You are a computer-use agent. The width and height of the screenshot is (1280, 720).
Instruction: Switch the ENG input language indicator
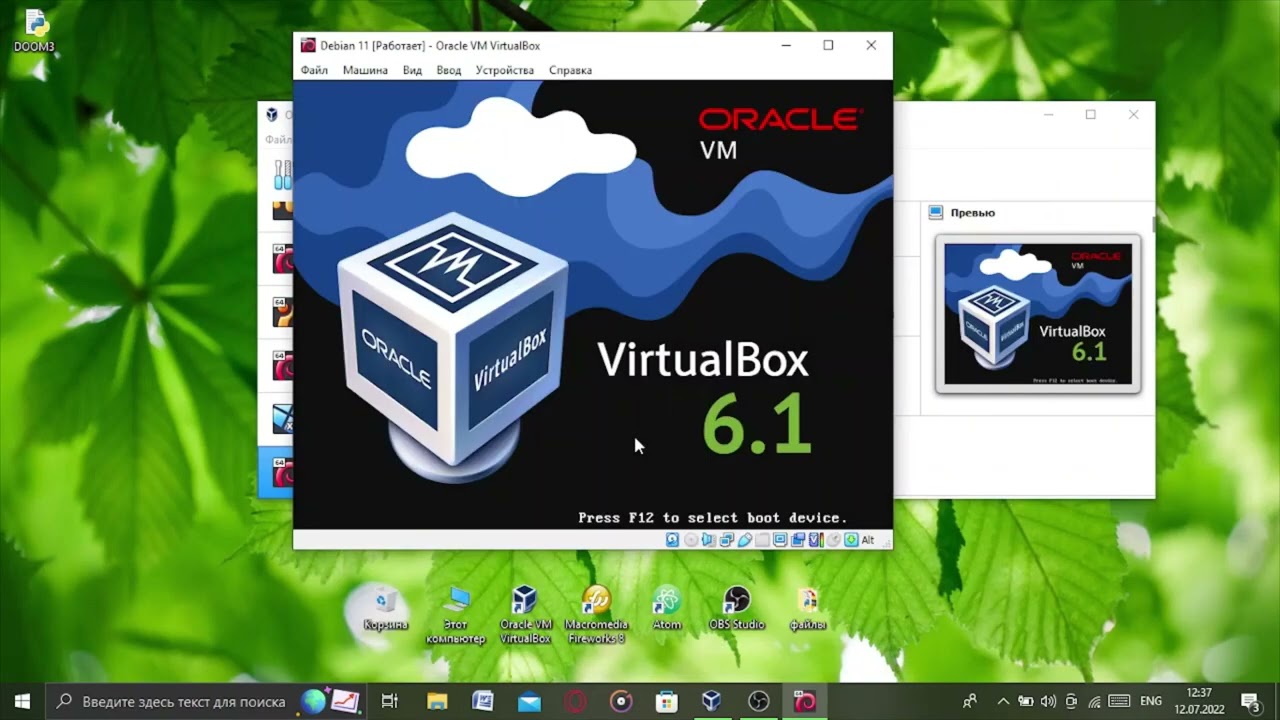tap(1151, 701)
